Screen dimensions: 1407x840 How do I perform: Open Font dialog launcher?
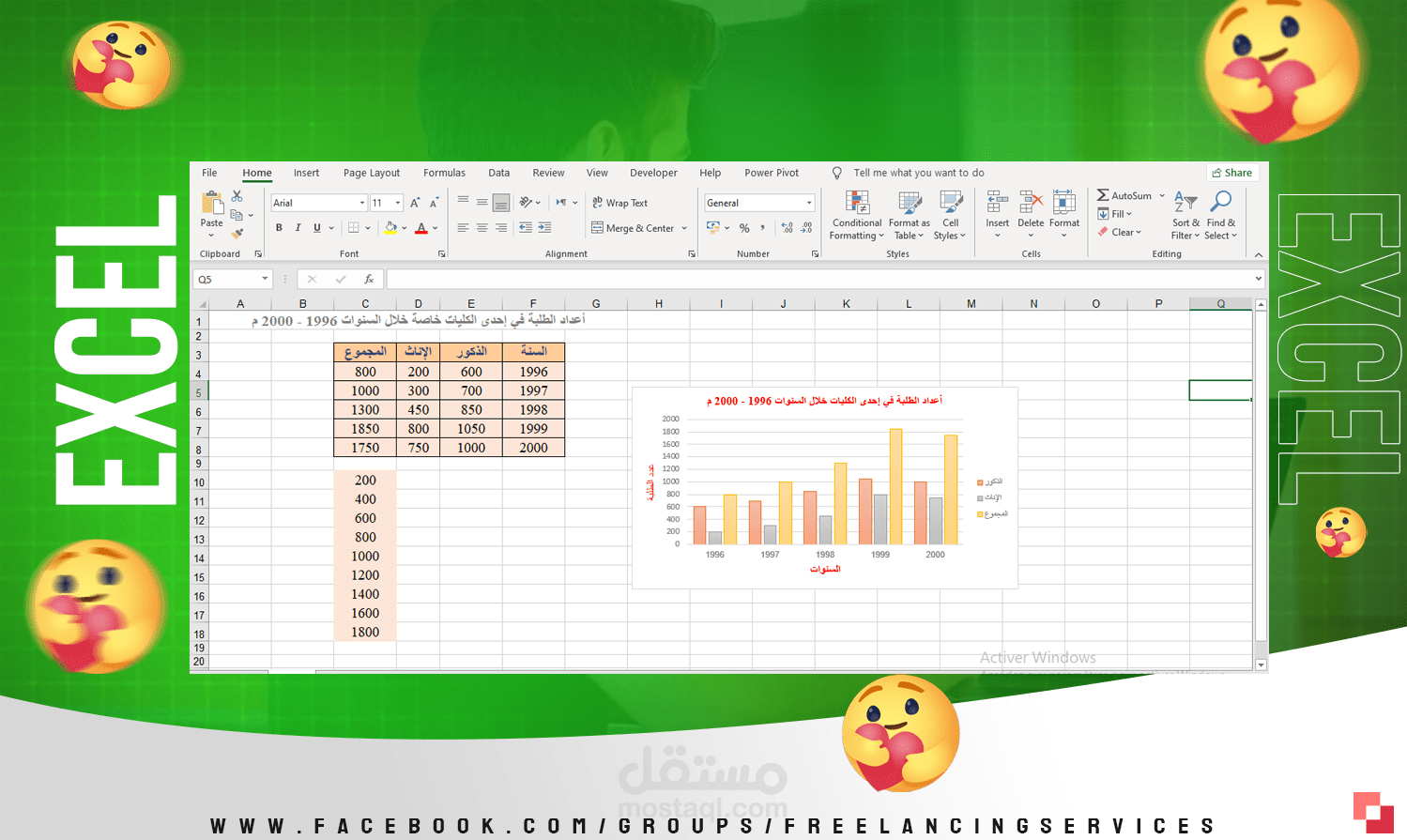pyautogui.click(x=442, y=254)
